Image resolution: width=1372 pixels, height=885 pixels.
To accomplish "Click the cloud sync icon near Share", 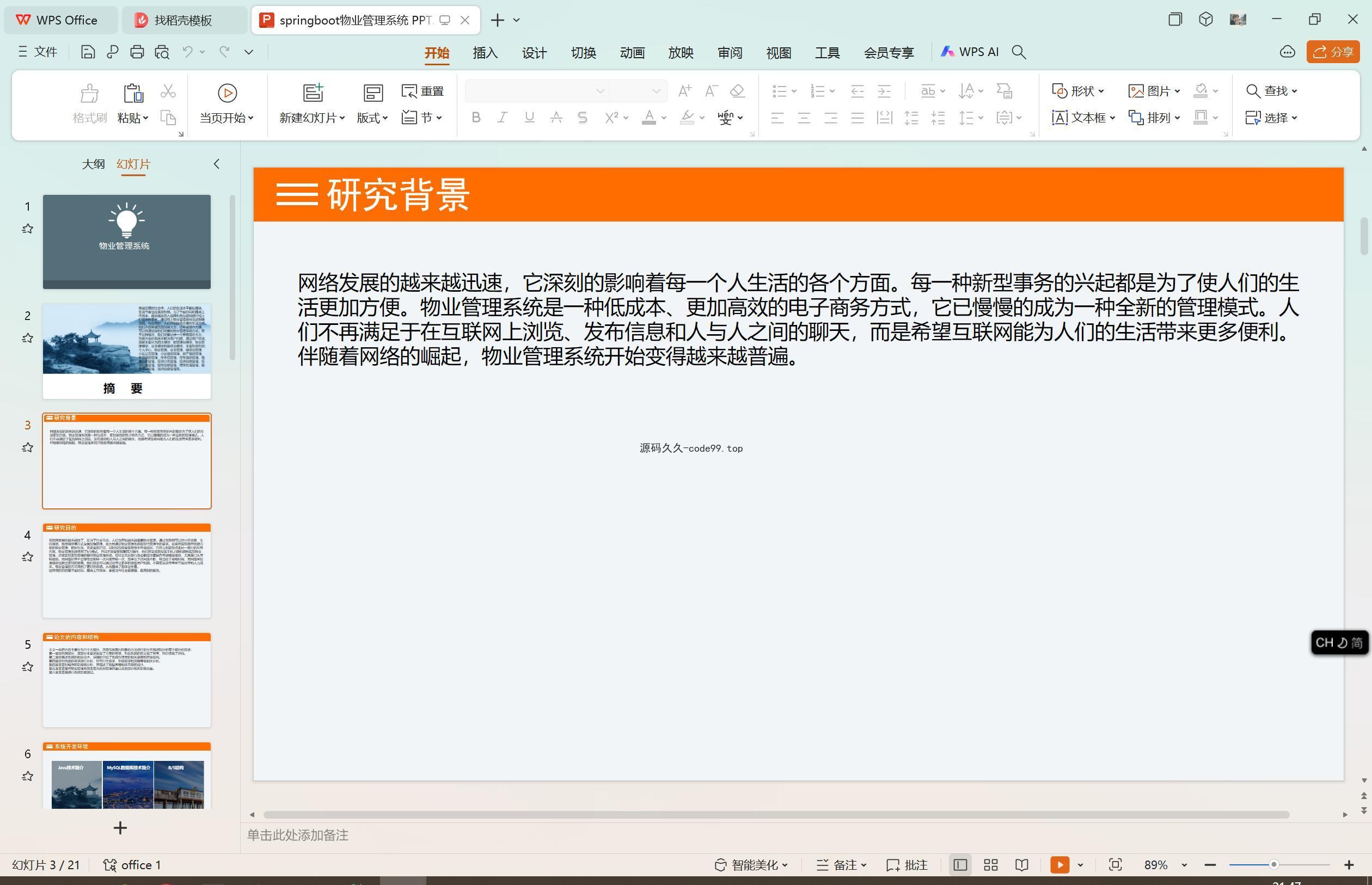I will [x=1287, y=52].
